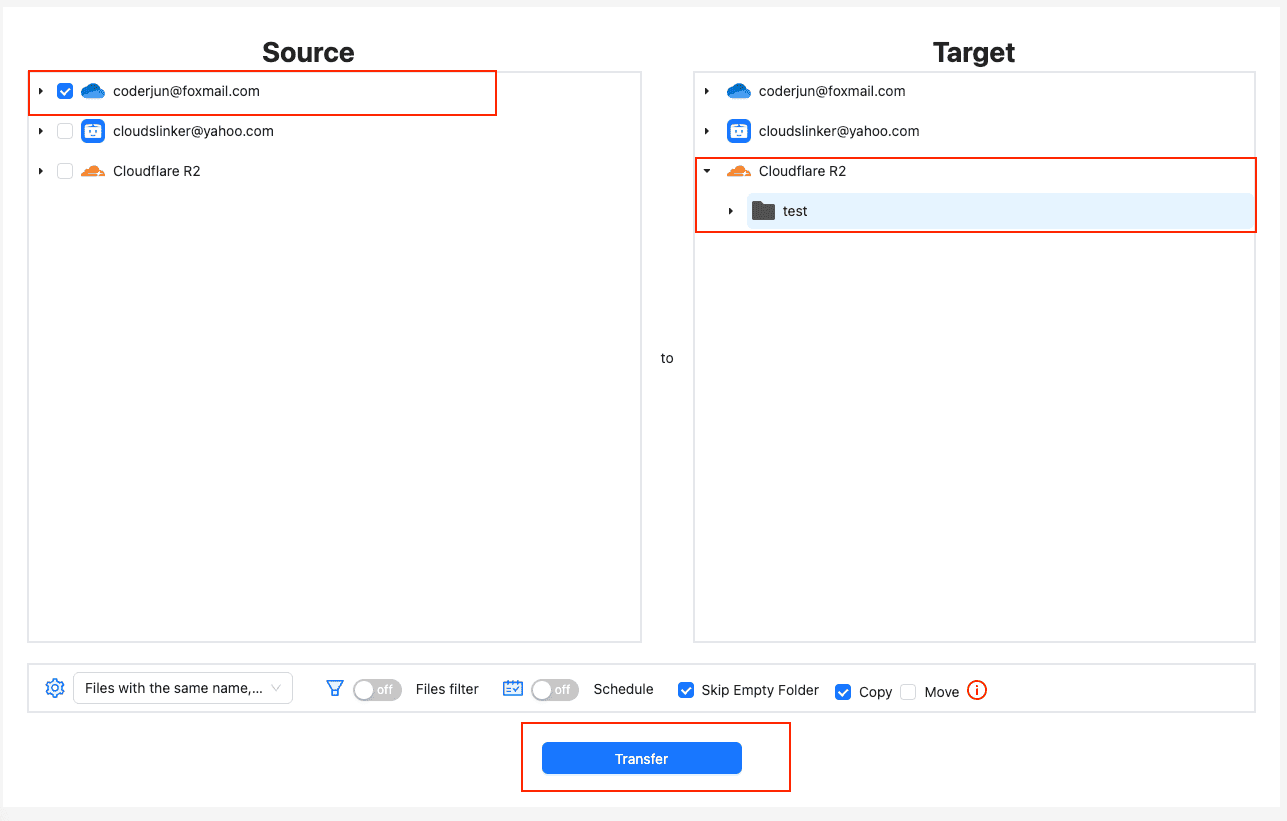
Task: Click the settings gear icon
Action: tap(55, 688)
